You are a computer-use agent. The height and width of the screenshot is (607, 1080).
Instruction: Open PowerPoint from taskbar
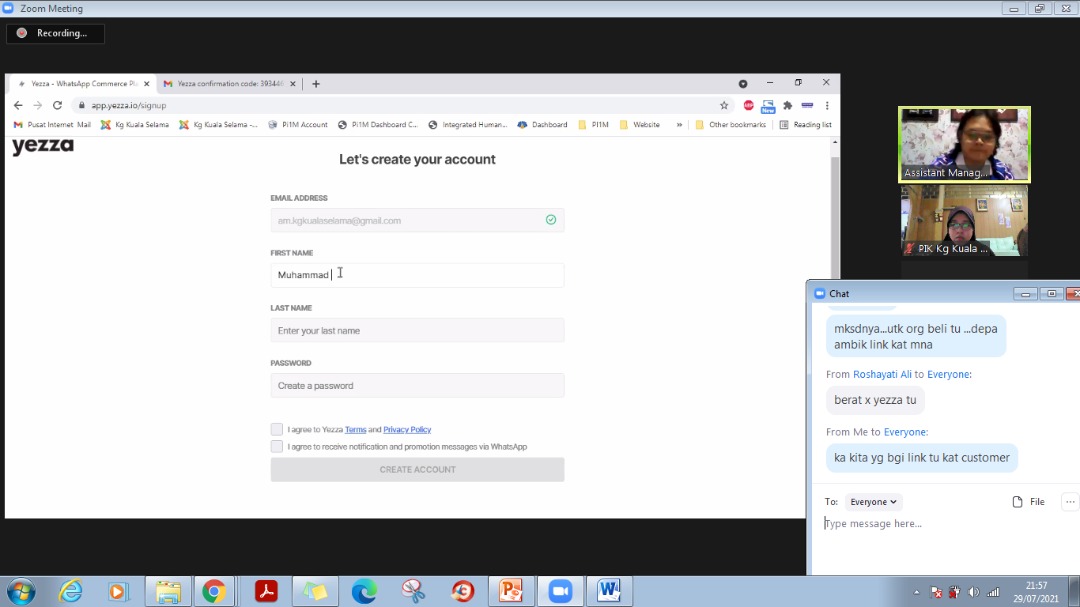(x=510, y=591)
